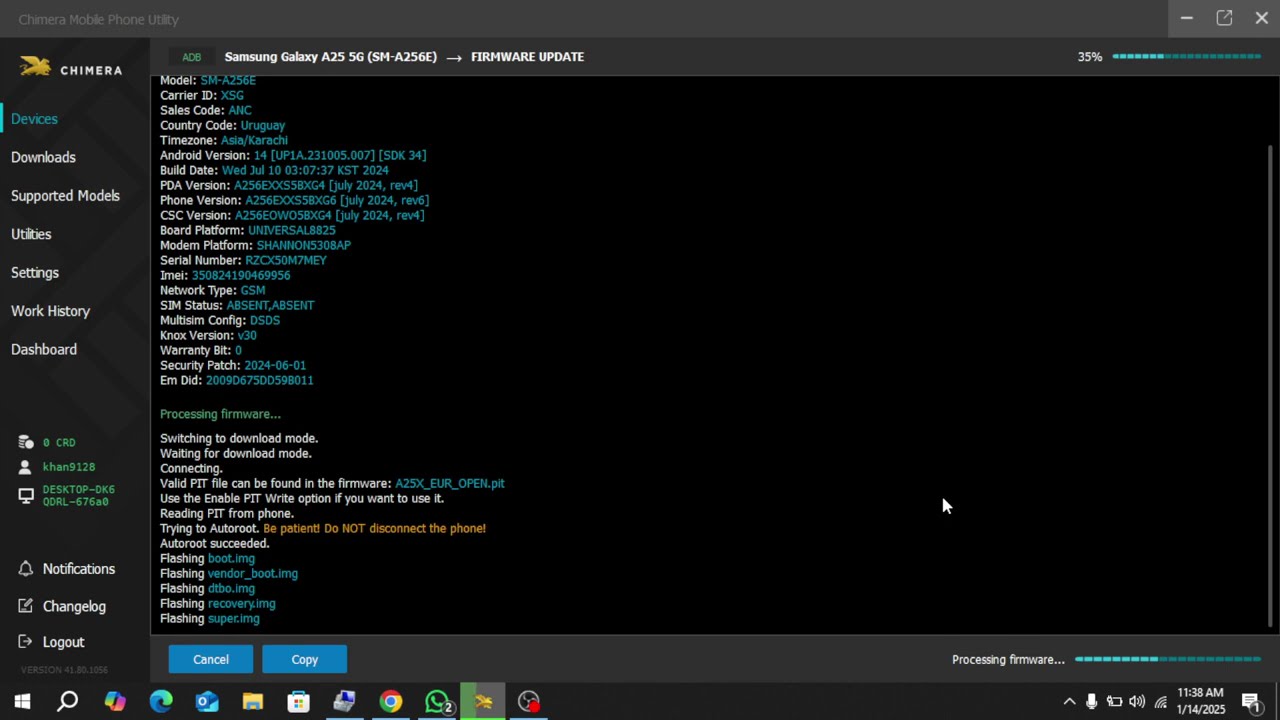Log out of Chimera
This screenshot has width=1280, height=720.
[63, 642]
